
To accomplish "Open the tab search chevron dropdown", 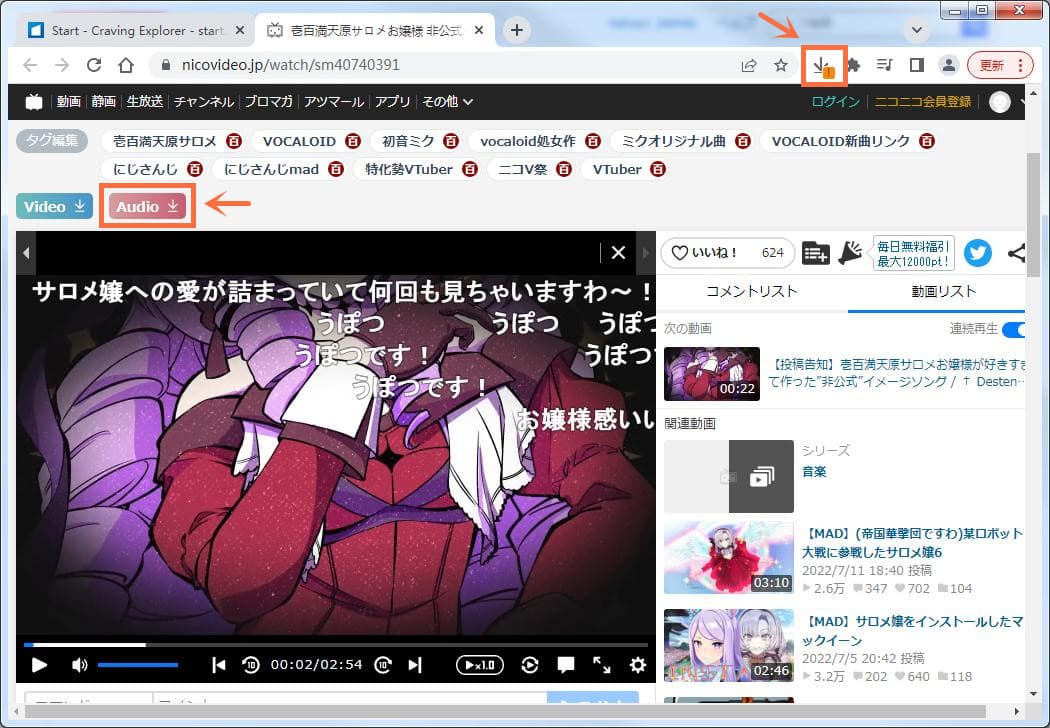I will coord(917,30).
